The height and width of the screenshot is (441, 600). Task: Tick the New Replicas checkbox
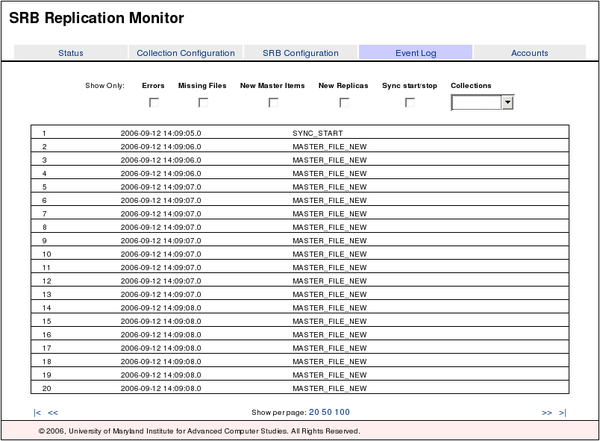[343, 102]
